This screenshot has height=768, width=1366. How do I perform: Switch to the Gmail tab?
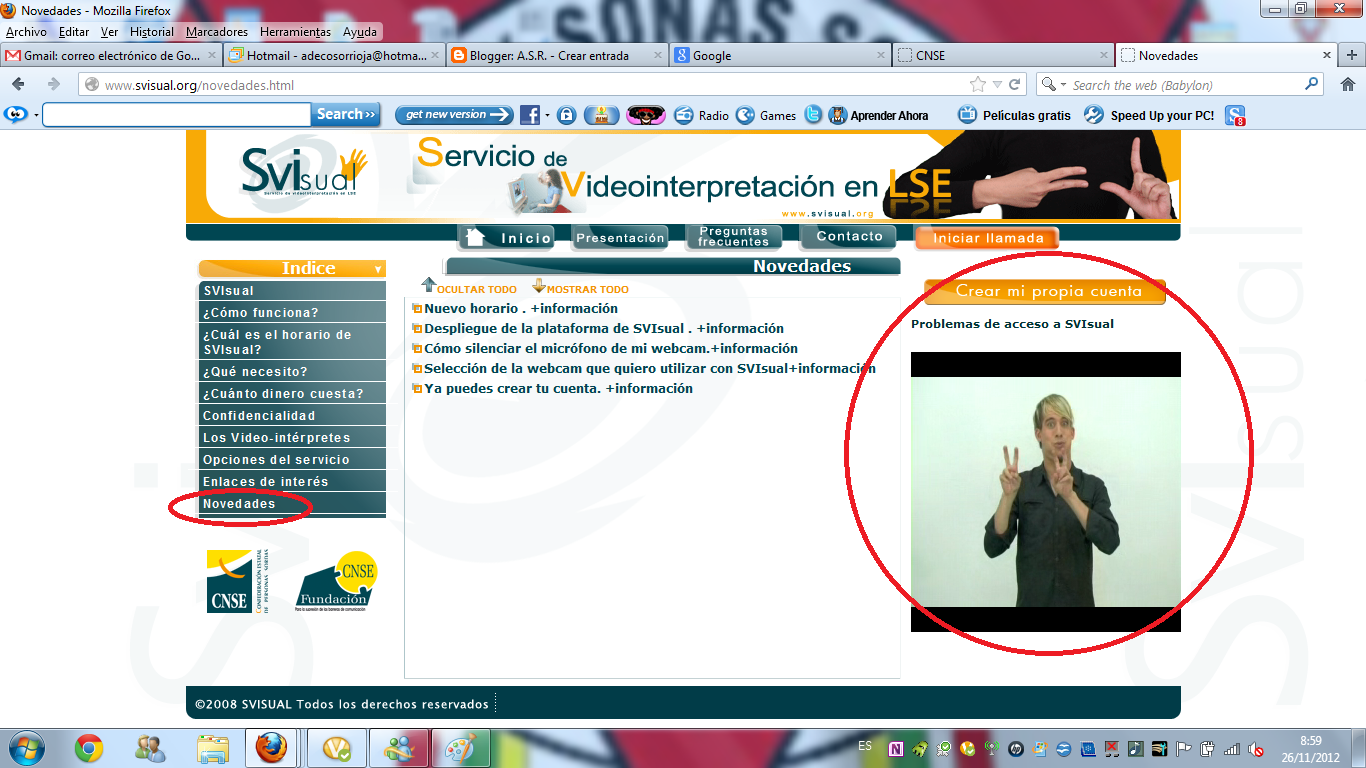tap(110, 56)
